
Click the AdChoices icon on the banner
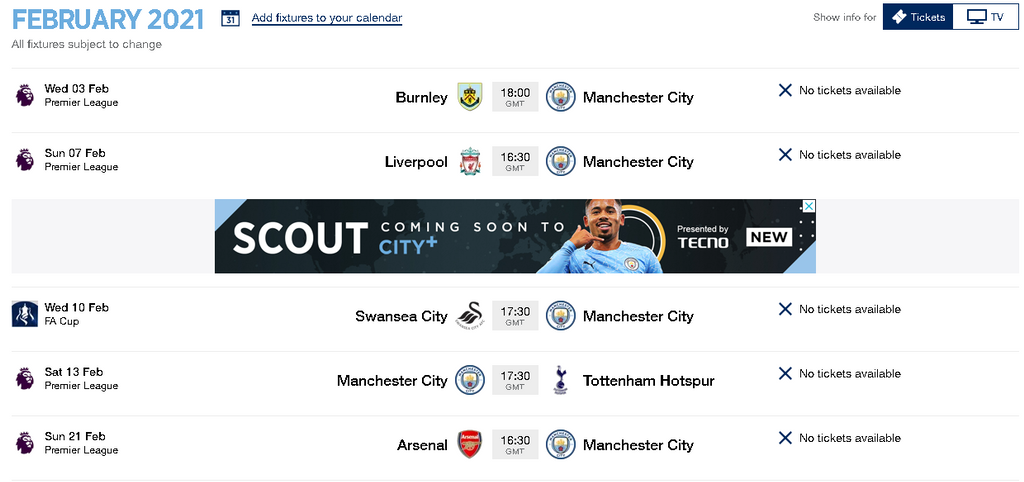[x=809, y=206]
